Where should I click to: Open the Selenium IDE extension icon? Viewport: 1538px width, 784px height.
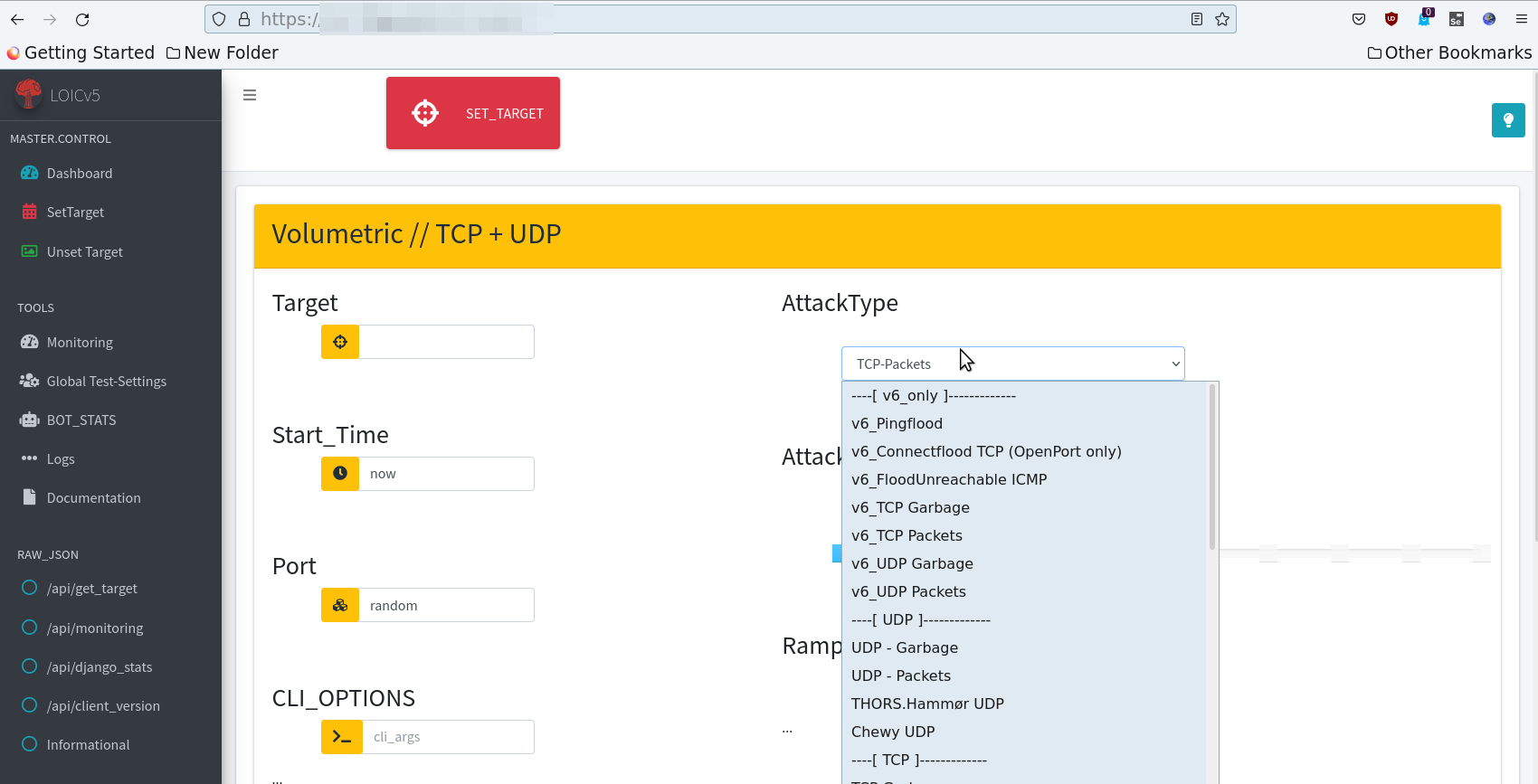pyautogui.click(x=1457, y=19)
